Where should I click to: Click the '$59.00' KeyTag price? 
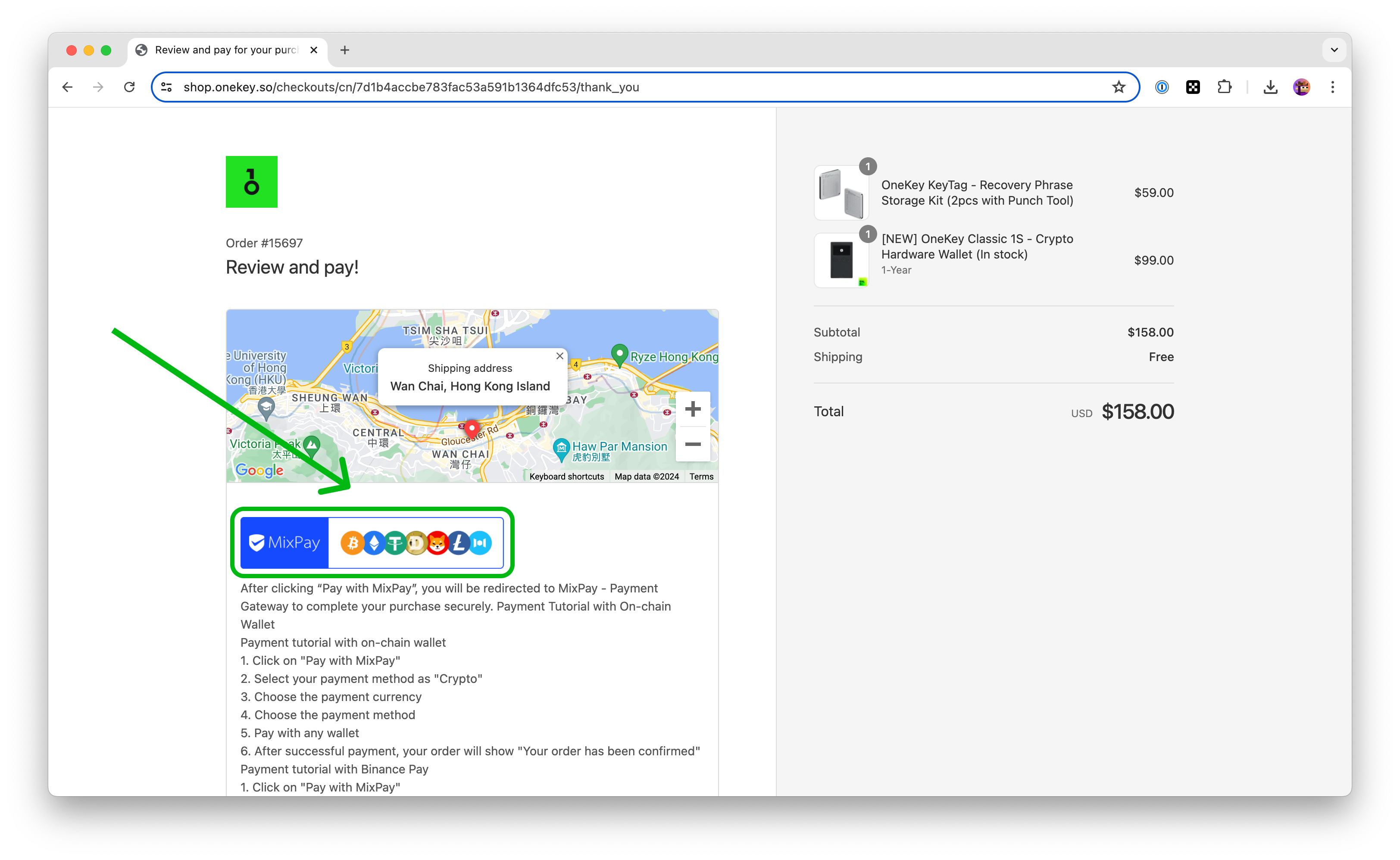1154,193
